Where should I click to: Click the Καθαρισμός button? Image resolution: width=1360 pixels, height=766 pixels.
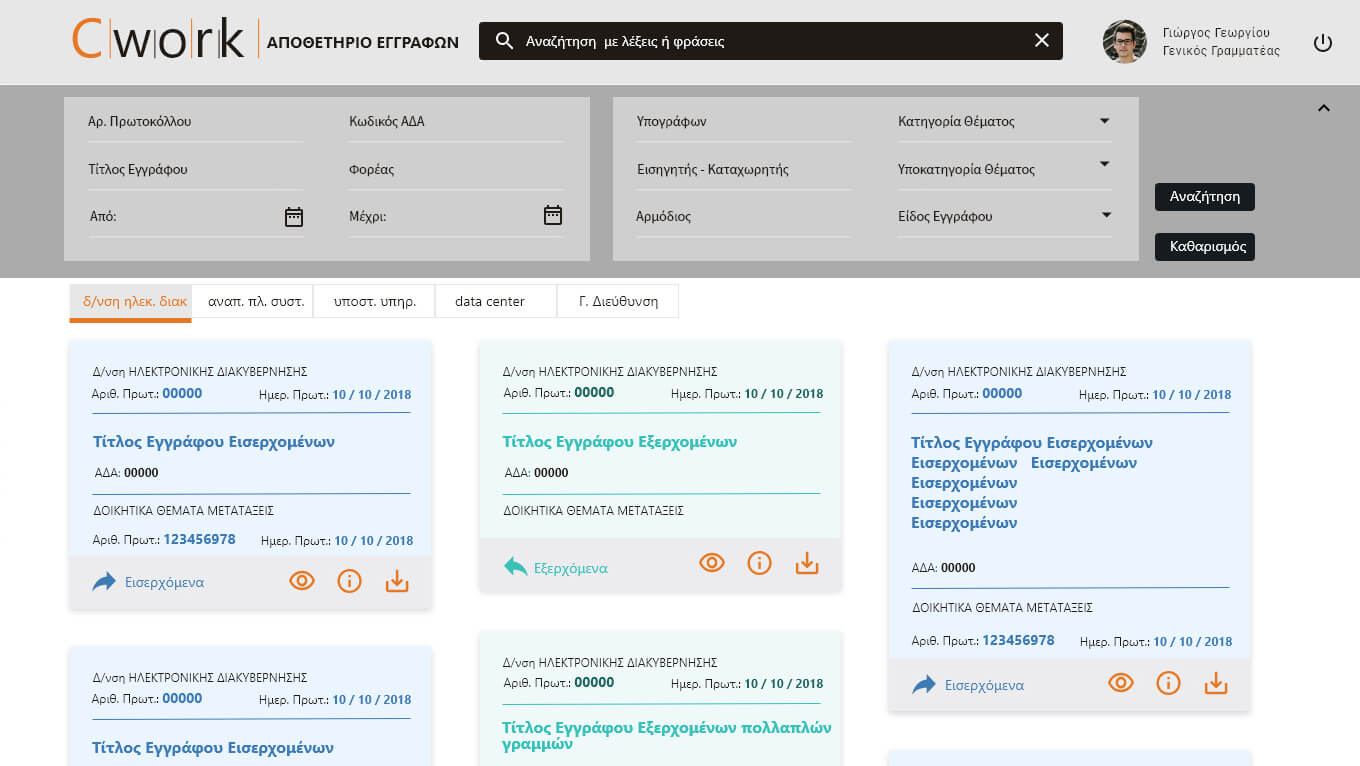point(1204,246)
